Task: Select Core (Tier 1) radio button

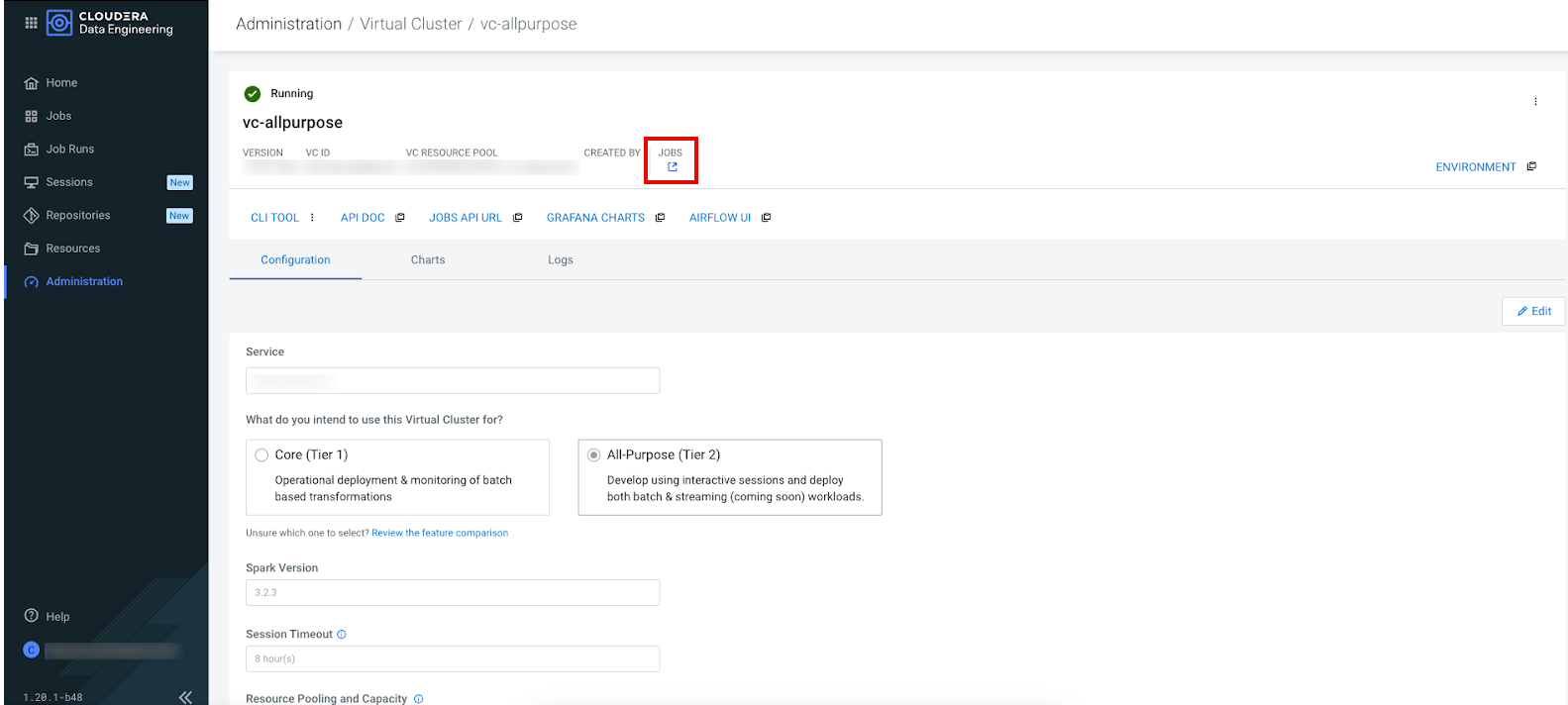Action: [x=261, y=455]
